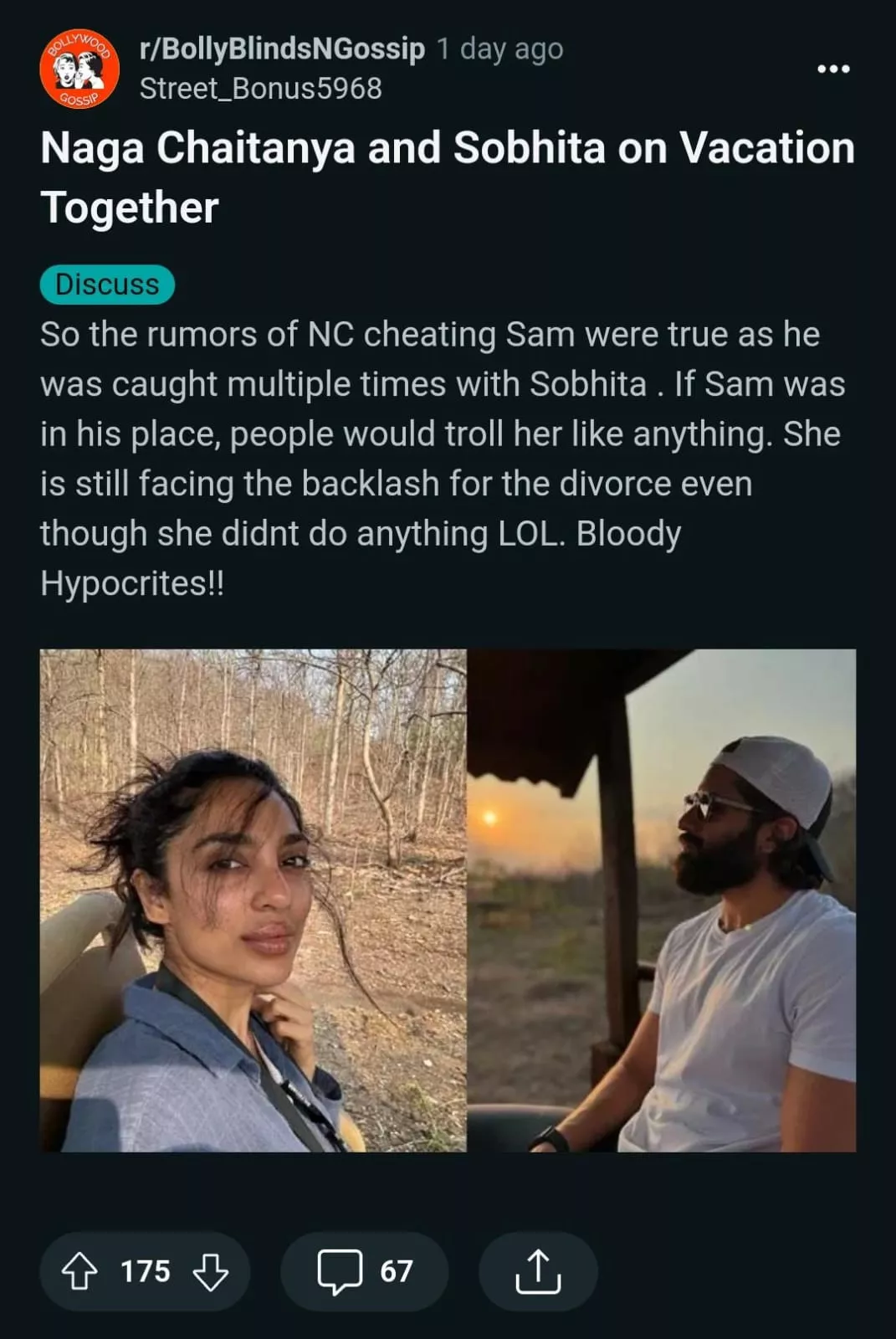Open the right sunset photo

coord(661,900)
